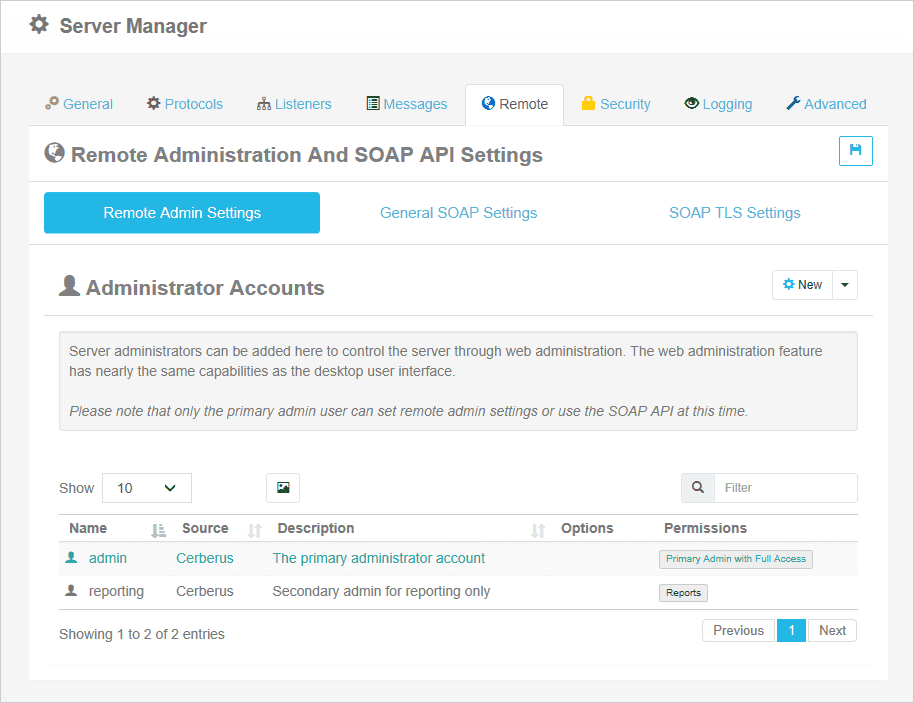This screenshot has width=914, height=703.
Task: Switch to the Logging tab
Action: point(718,104)
